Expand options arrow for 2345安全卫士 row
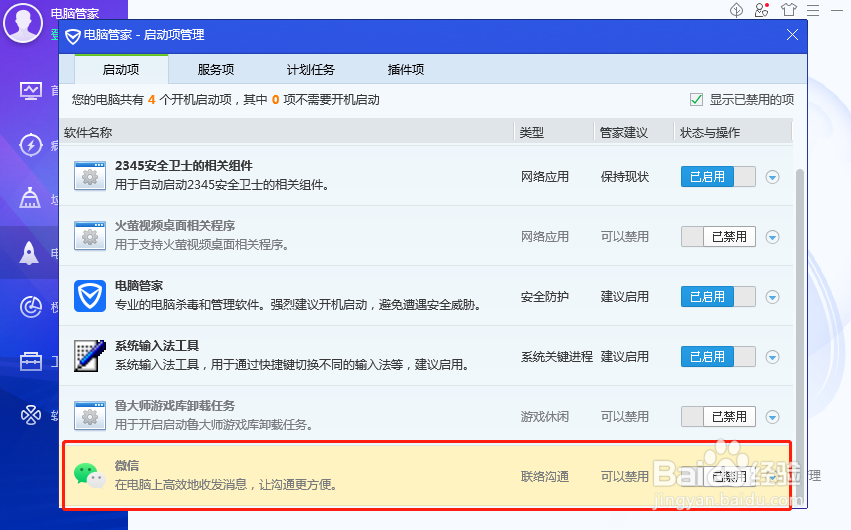851x530 pixels. coord(772,177)
